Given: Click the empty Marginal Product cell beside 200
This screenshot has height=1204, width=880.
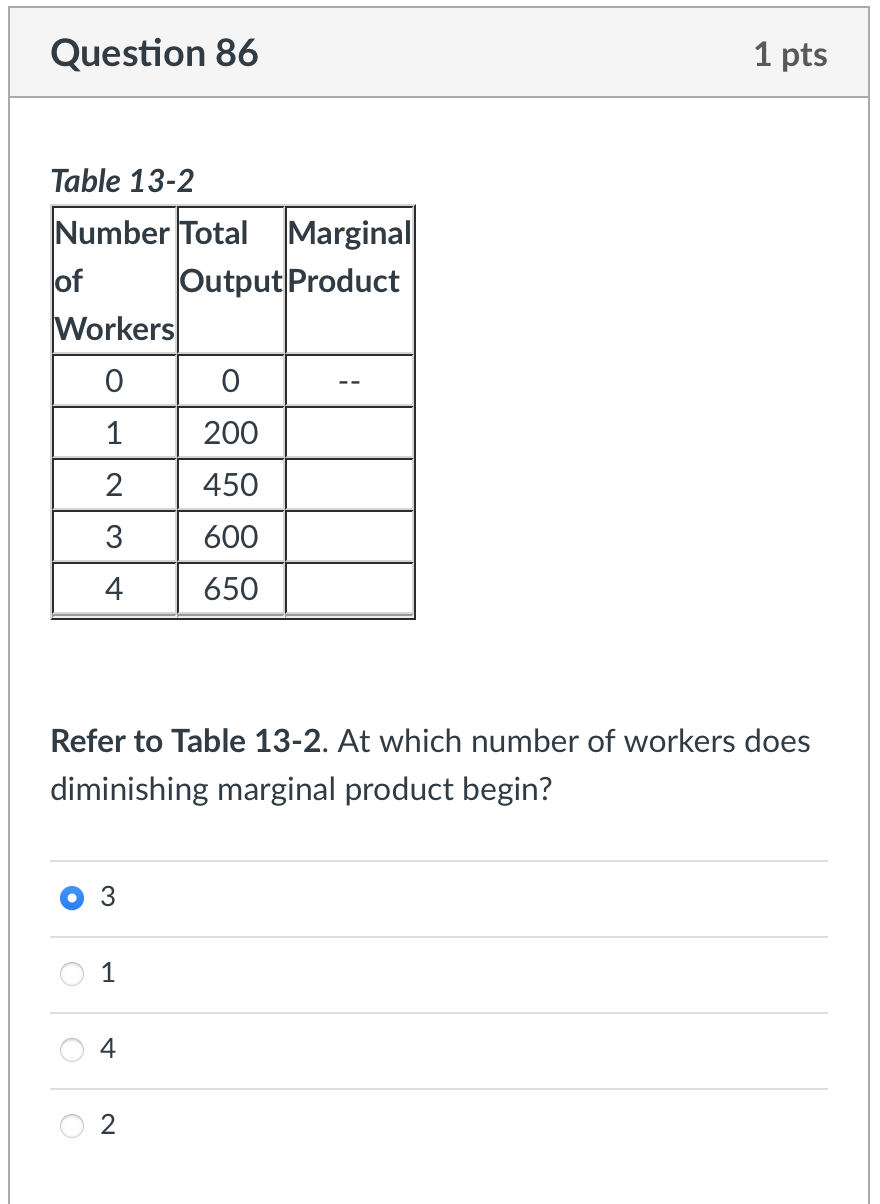Looking at the screenshot, I should tap(348, 432).
